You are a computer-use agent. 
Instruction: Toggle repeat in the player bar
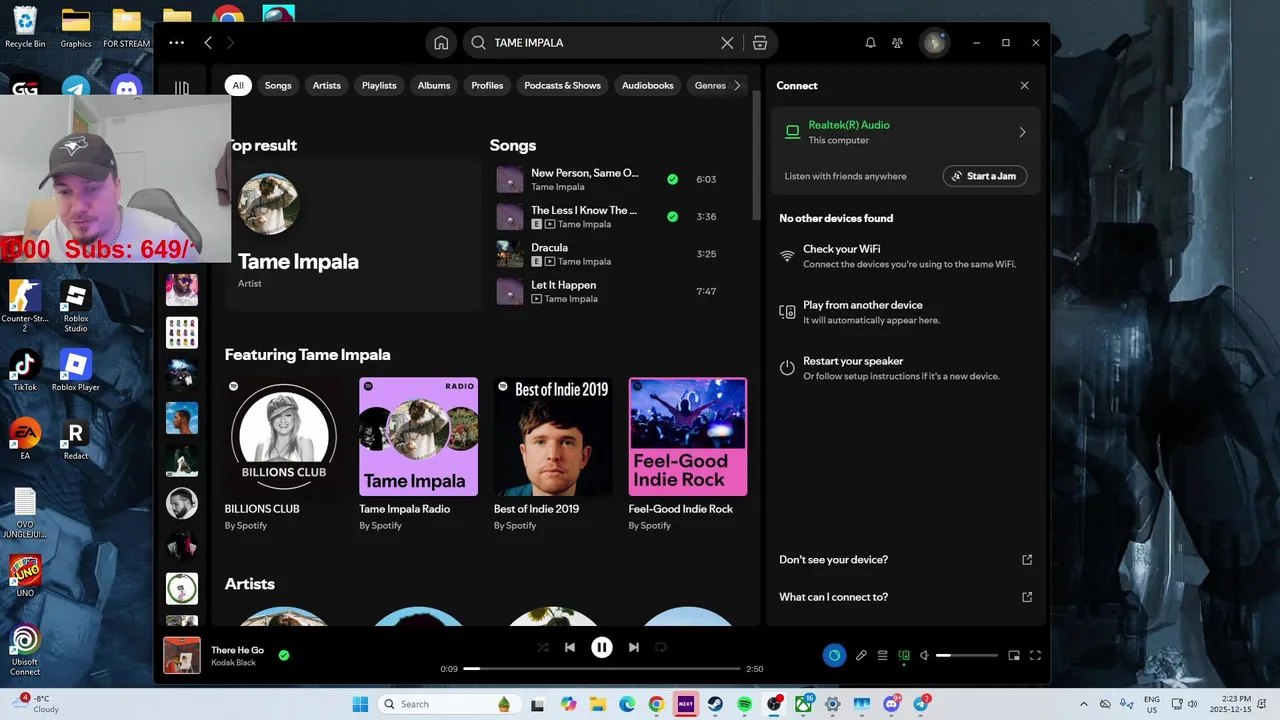661,647
